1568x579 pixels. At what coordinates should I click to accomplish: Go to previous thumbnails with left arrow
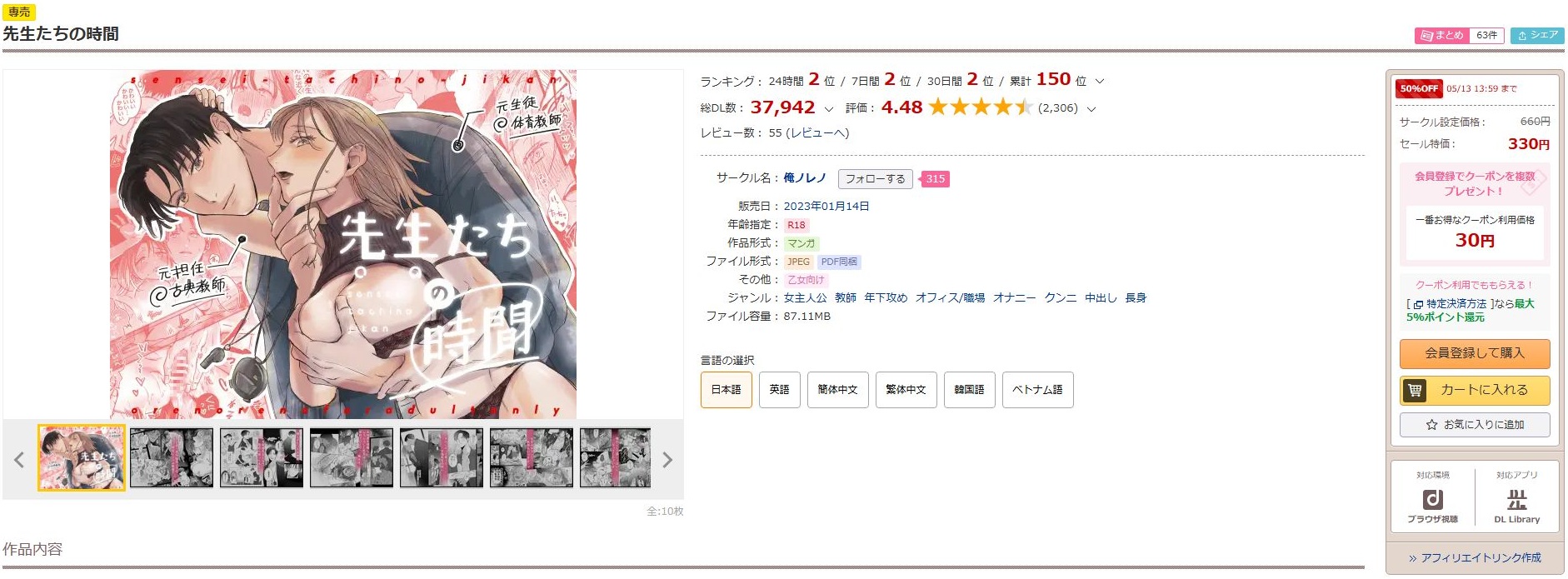click(x=19, y=460)
